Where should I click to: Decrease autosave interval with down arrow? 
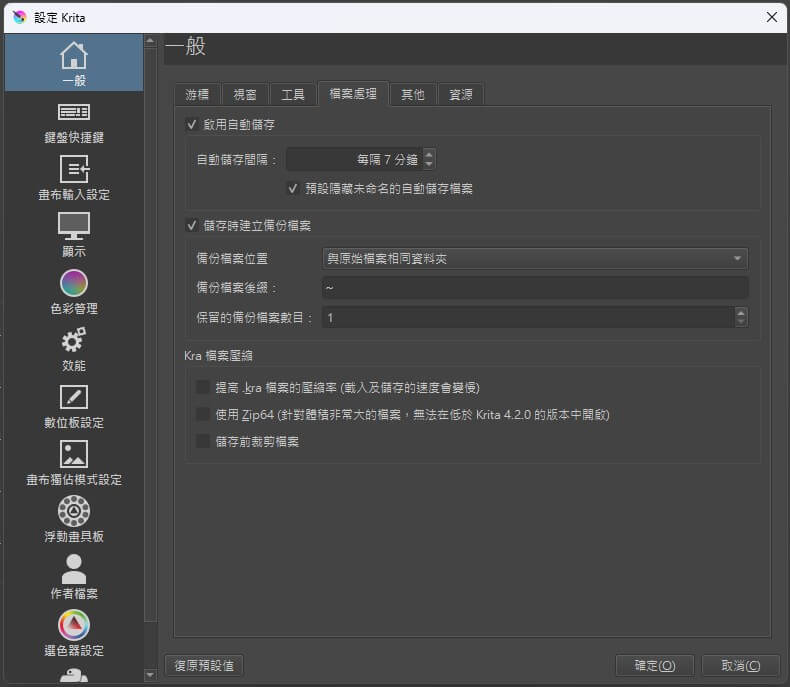pos(429,164)
